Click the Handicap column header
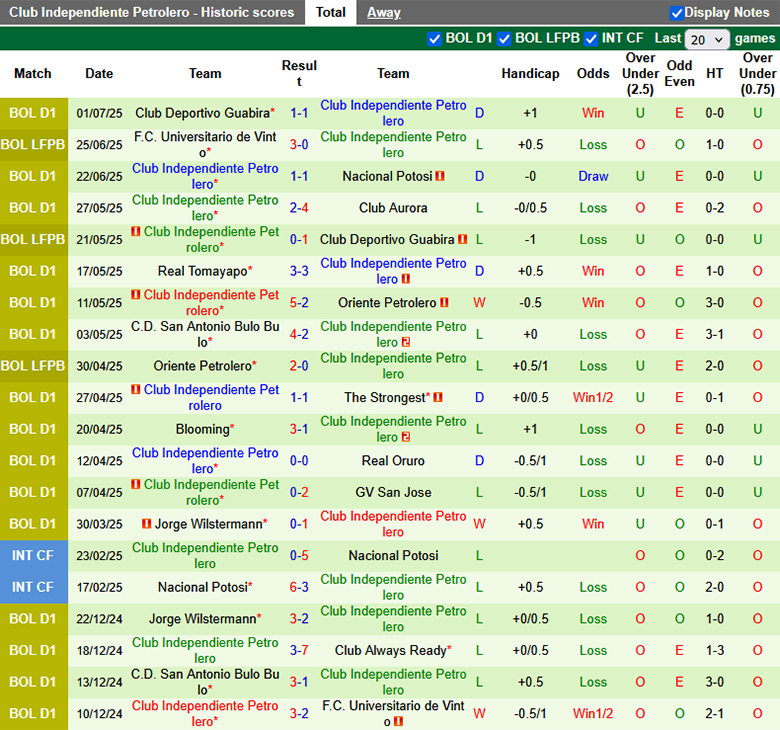This screenshot has width=780, height=730. tap(530, 74)
